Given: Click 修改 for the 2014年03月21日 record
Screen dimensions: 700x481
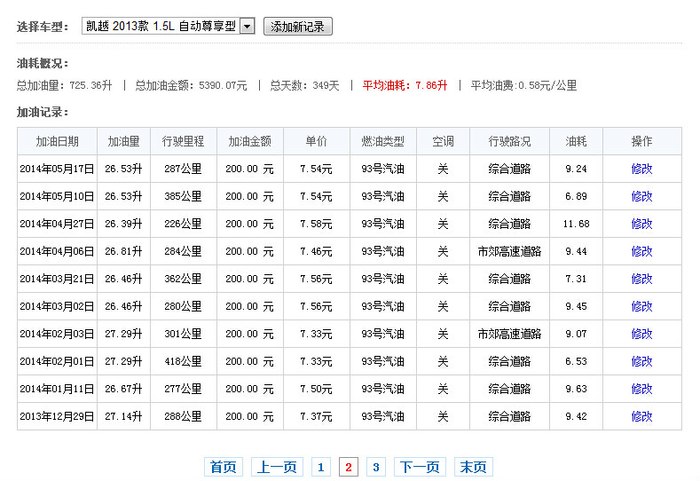Looking at the screenshot, I should point(641,279).
